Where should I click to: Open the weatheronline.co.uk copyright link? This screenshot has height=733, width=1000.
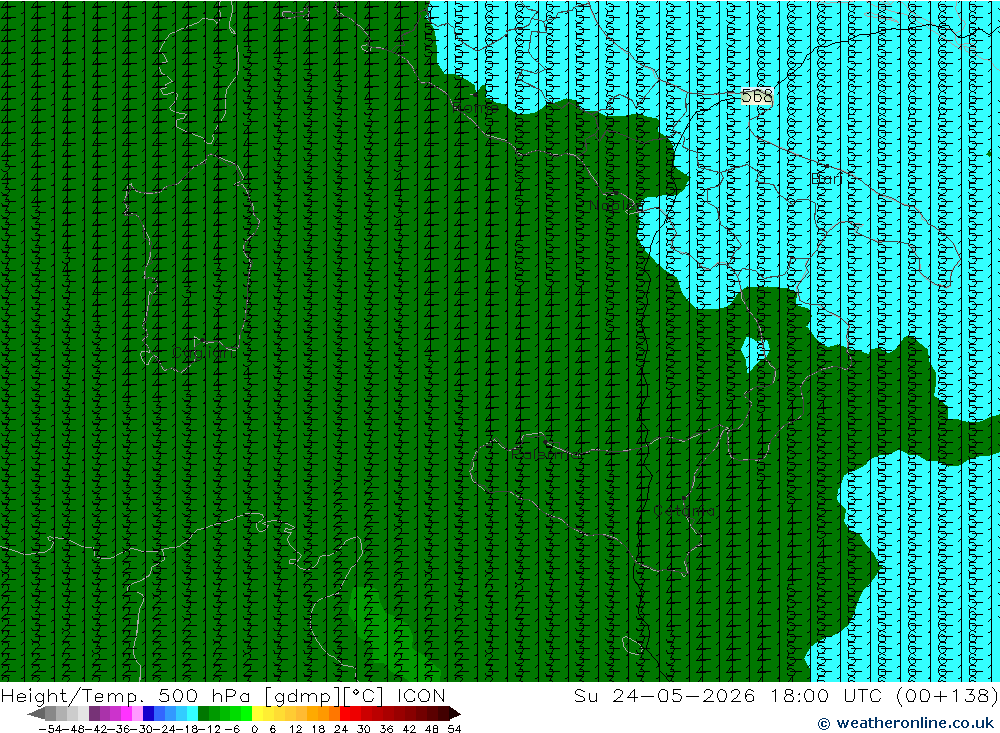906,723
